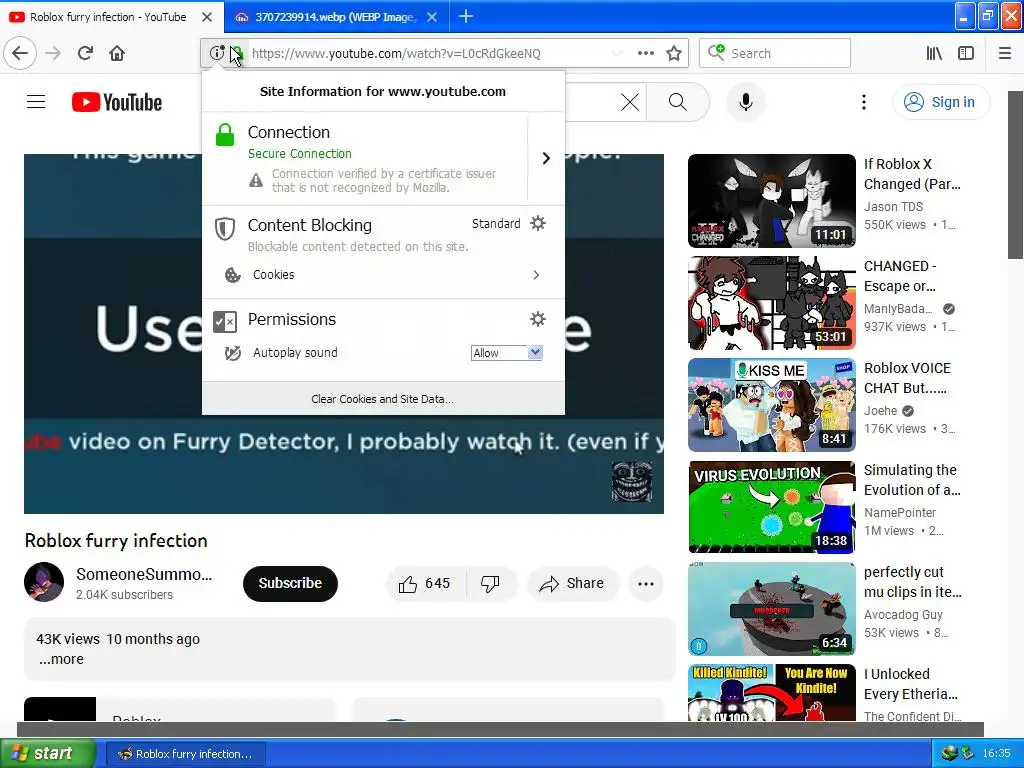Viewport: 1024px width, 768px height.
Task: Open Jason TDS channel name
Action: coord(893,206)
